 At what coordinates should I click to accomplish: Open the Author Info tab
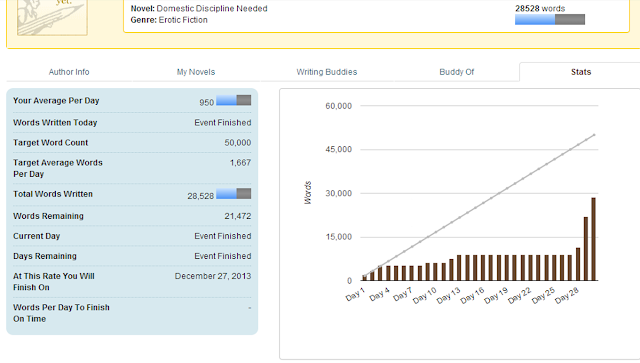pyautogui.click(x=69, y=72)
